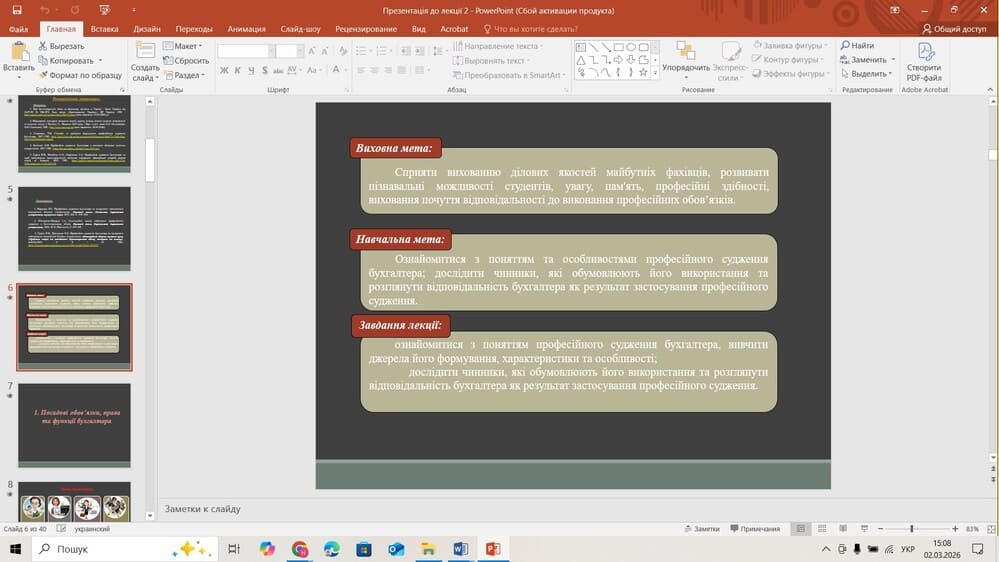The height and width of the screenshot is (562, 999).
Task: Click the Вырезать (Cut) scissors icon
Action: 44,46
